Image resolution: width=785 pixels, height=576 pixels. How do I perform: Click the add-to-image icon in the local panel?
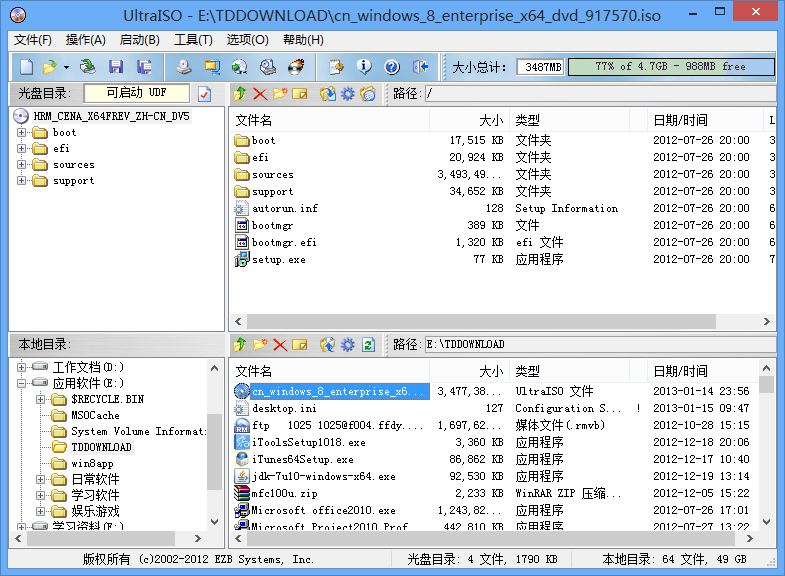click(328, 345)
